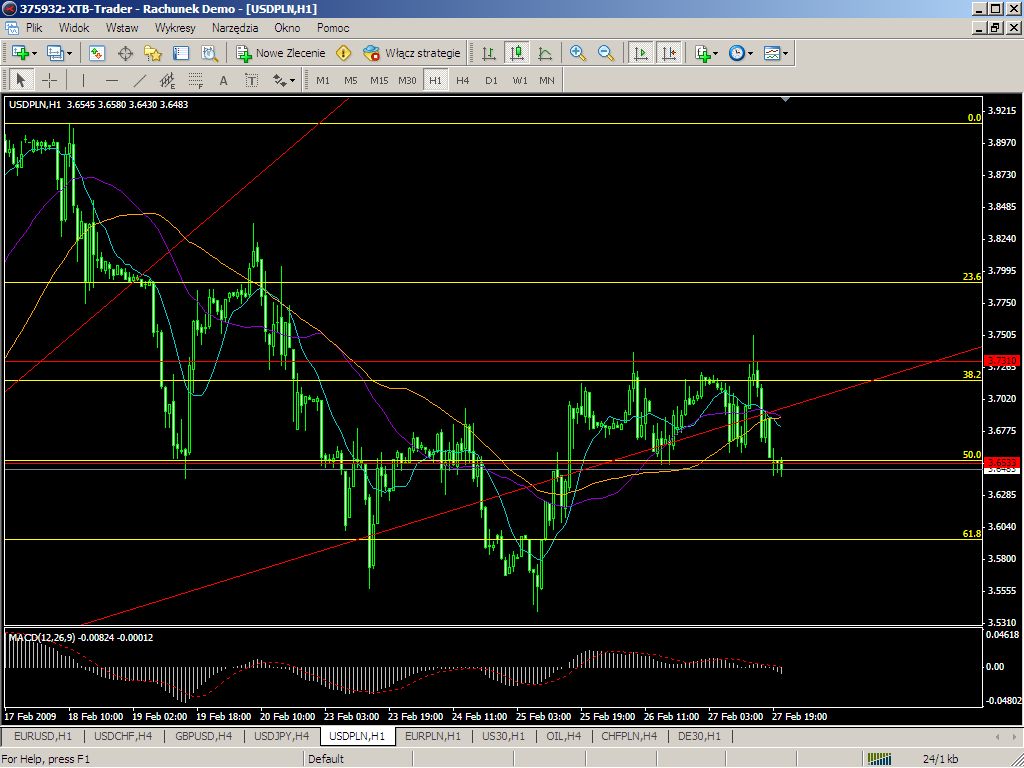Click the Nowe Zlecenie button

(281, 53)
